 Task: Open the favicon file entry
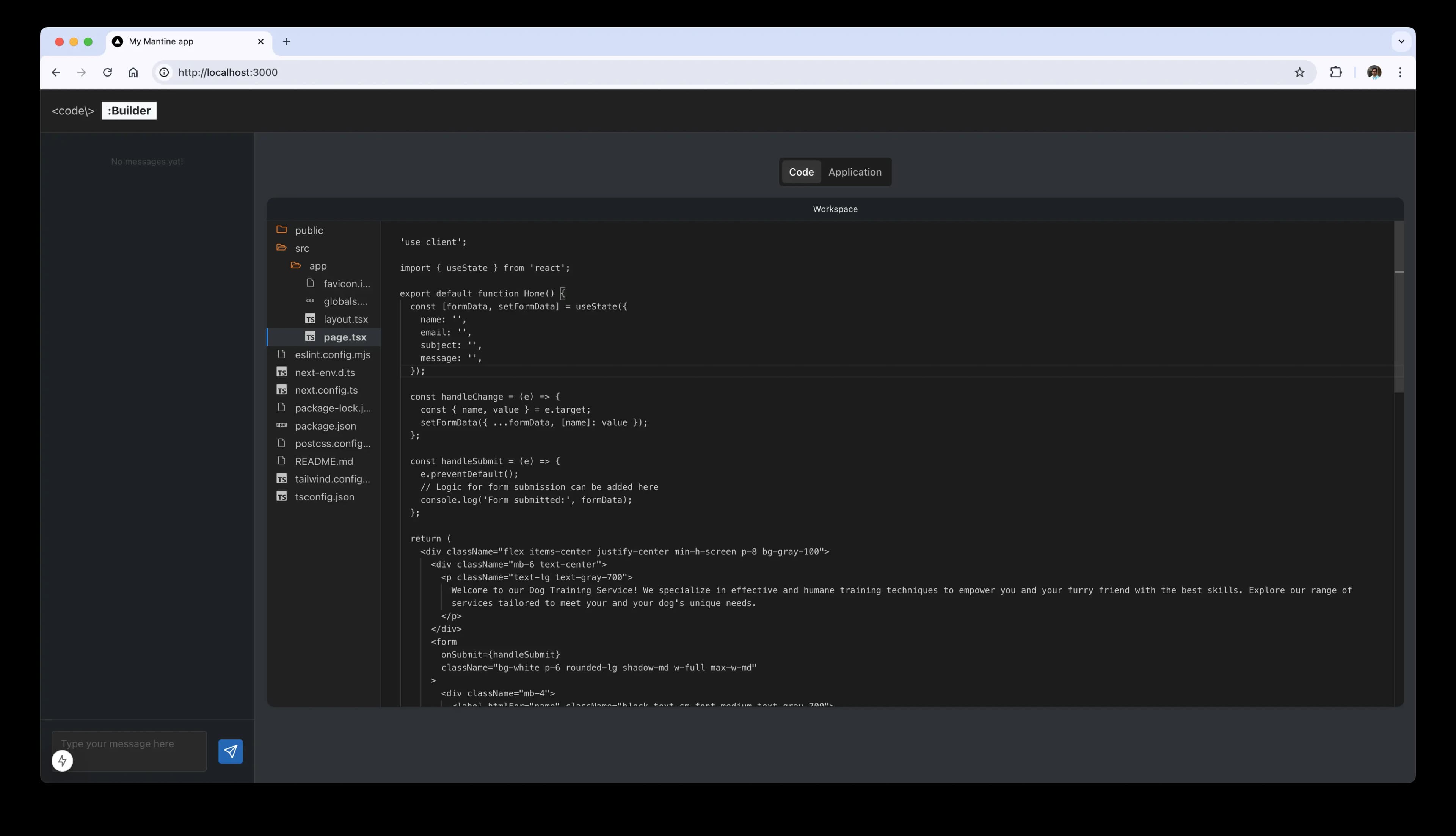point(323,284)
